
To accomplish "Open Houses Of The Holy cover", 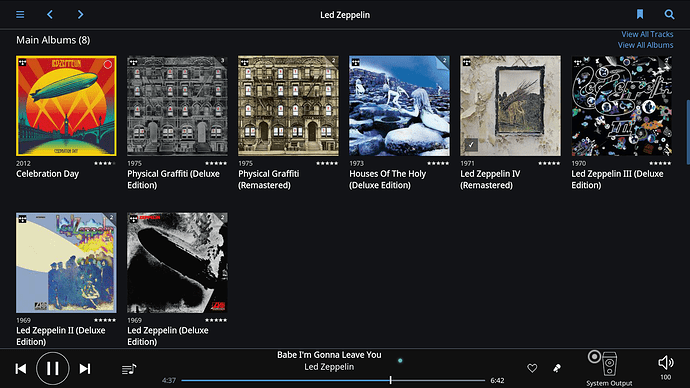I will tap(400, 106).
